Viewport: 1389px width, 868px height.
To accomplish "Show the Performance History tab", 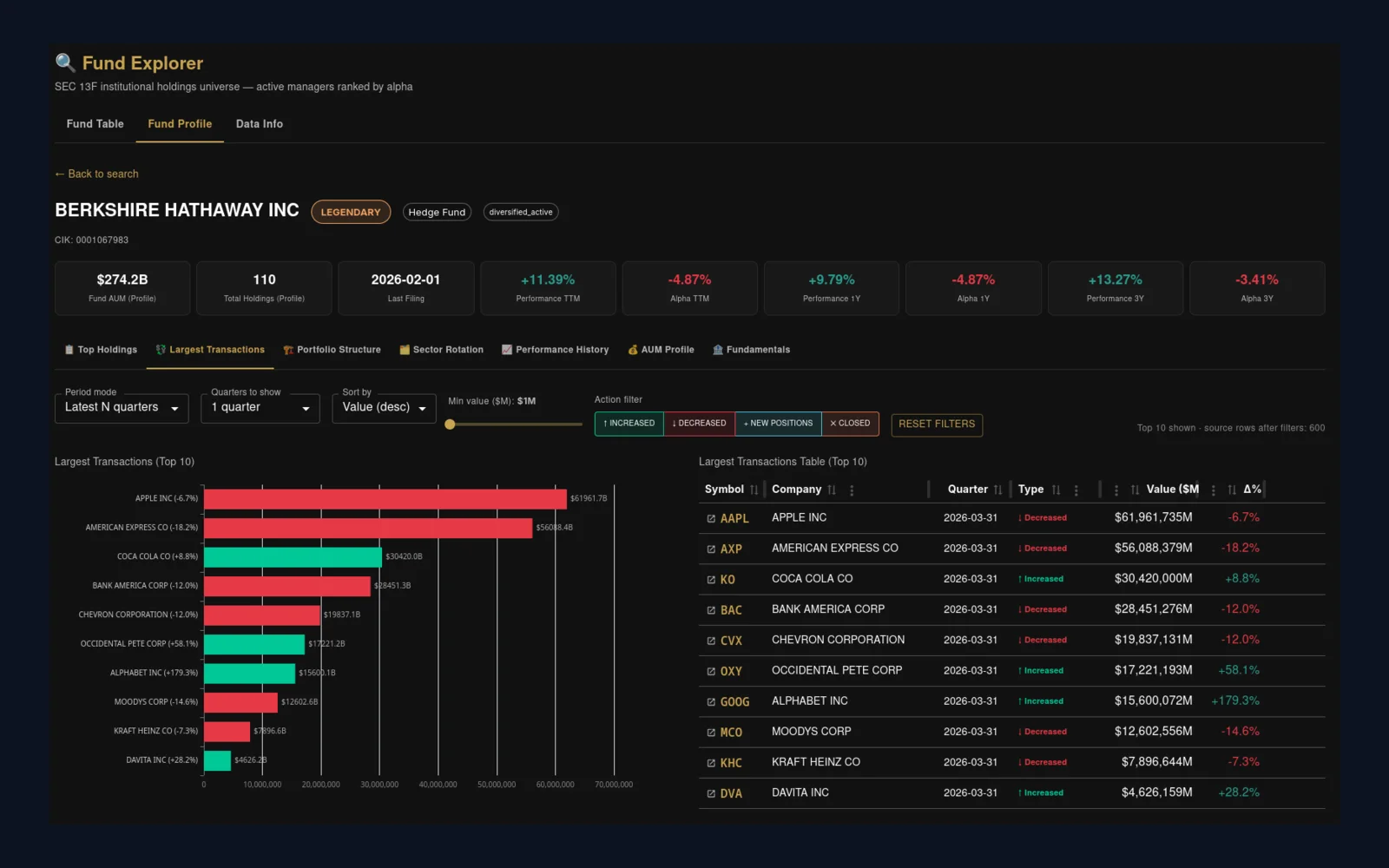I will tap(556, 350).
